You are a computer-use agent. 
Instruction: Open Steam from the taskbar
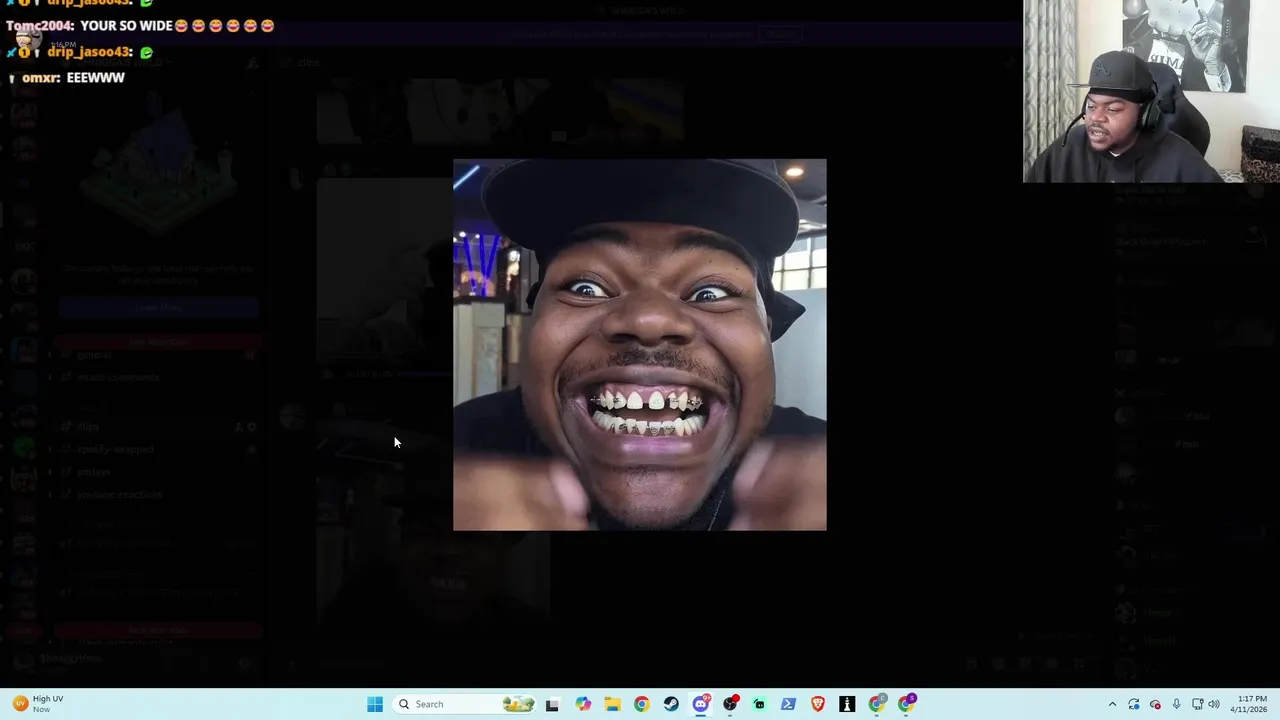[671, 704]
